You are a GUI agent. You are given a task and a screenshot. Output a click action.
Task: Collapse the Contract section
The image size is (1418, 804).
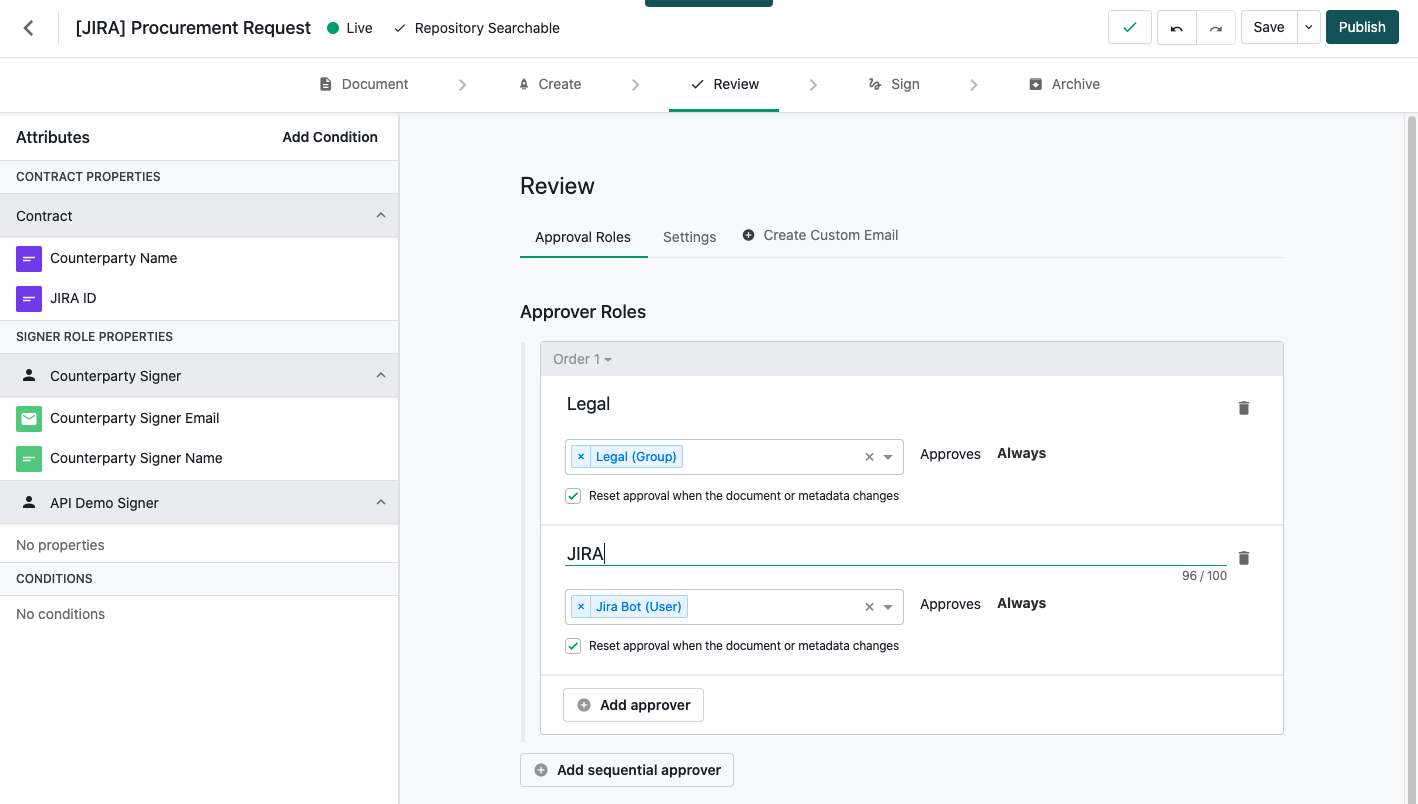[381, 216]
